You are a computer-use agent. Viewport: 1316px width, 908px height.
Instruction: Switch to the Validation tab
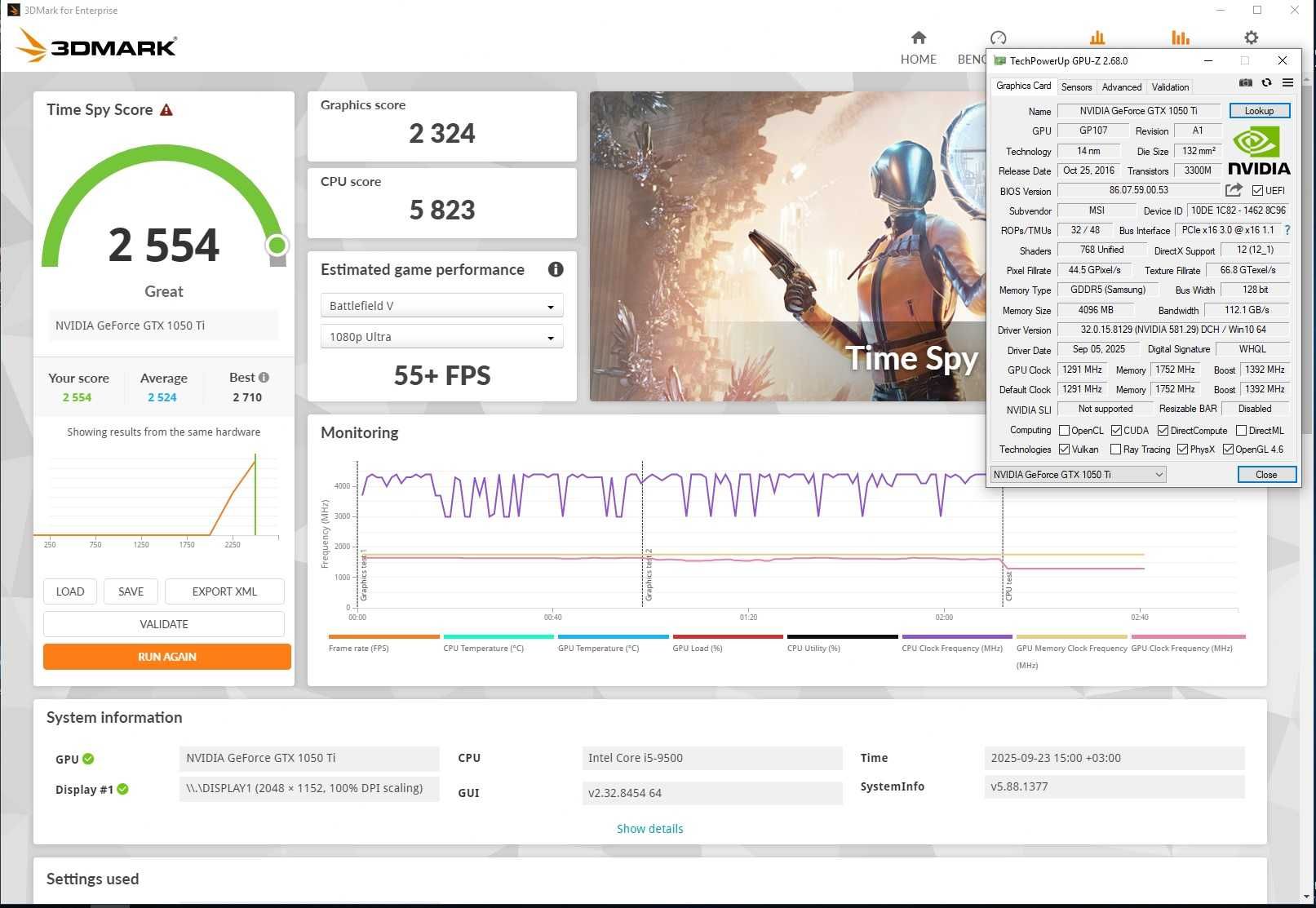pos(1170,87)
